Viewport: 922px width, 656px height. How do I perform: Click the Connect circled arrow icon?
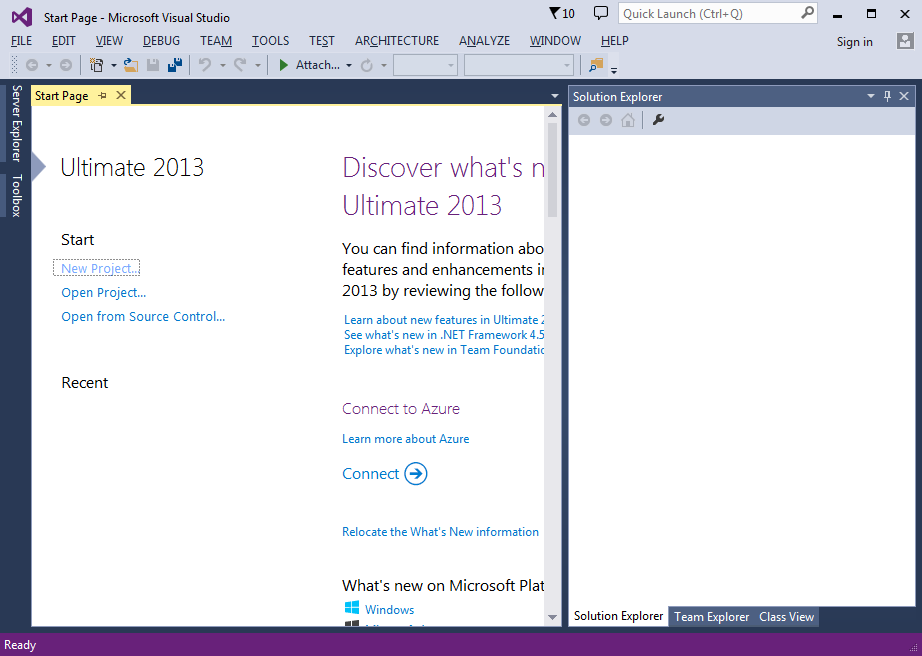tap(416, 473)
